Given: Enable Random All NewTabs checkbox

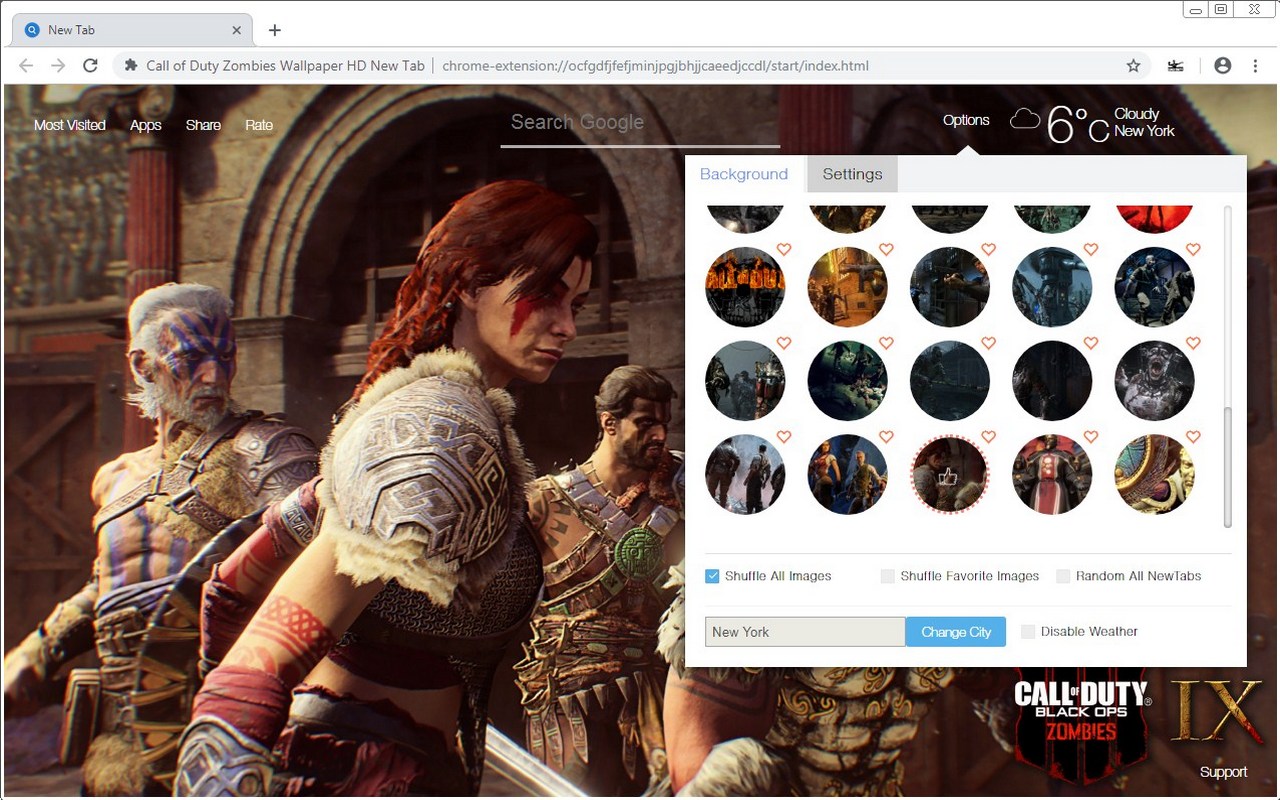Looking at the screenshot, I should tap(1063, 576).
